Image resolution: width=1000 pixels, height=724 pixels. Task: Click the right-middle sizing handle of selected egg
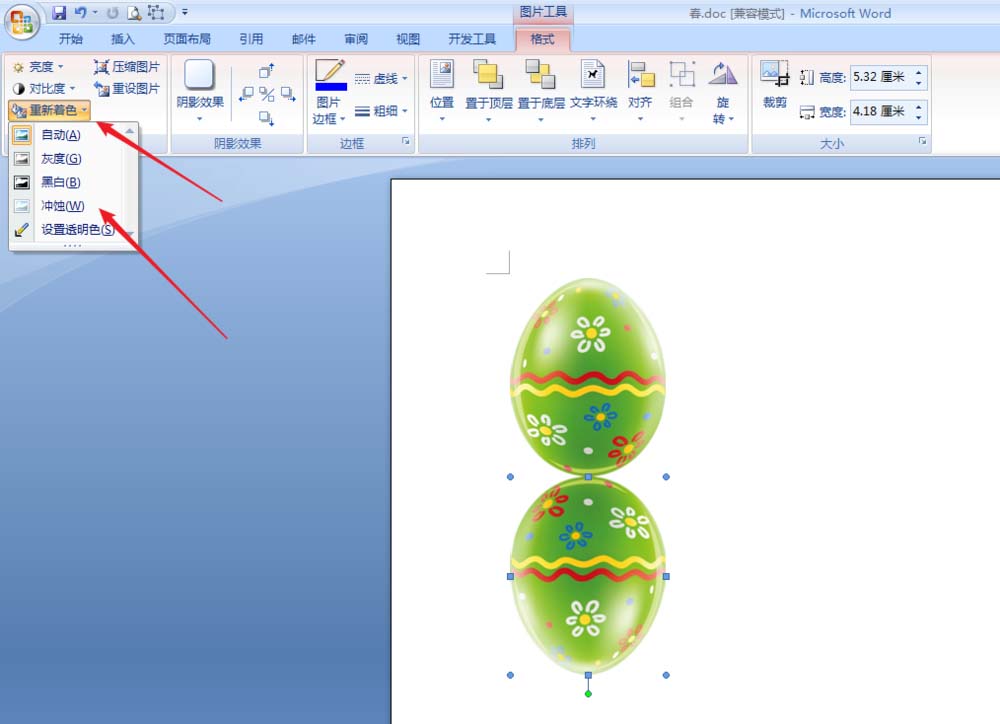666,576
